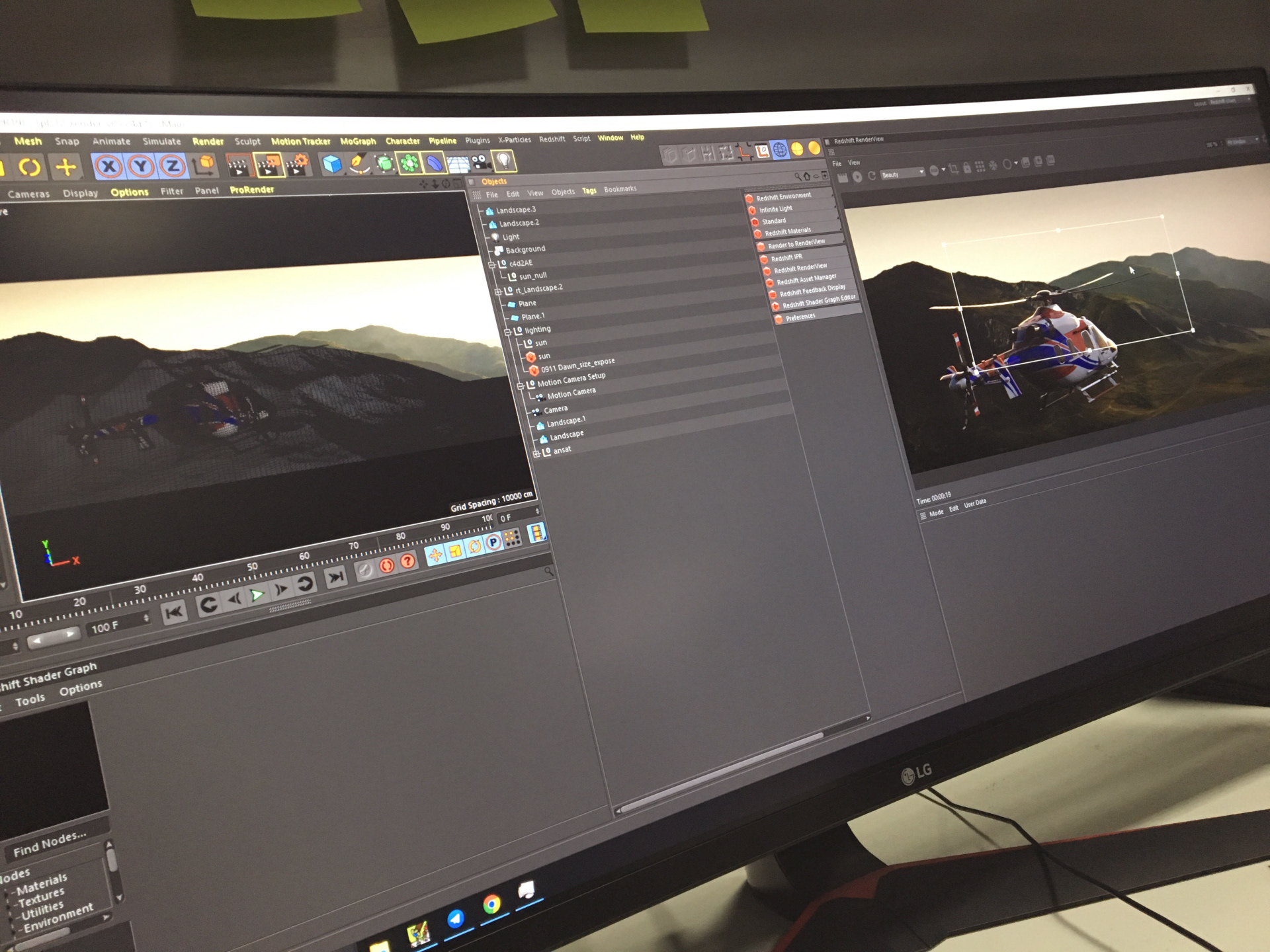1270x952 pixels.
Task: Click the light bulb Light icon
Action: 504,160
